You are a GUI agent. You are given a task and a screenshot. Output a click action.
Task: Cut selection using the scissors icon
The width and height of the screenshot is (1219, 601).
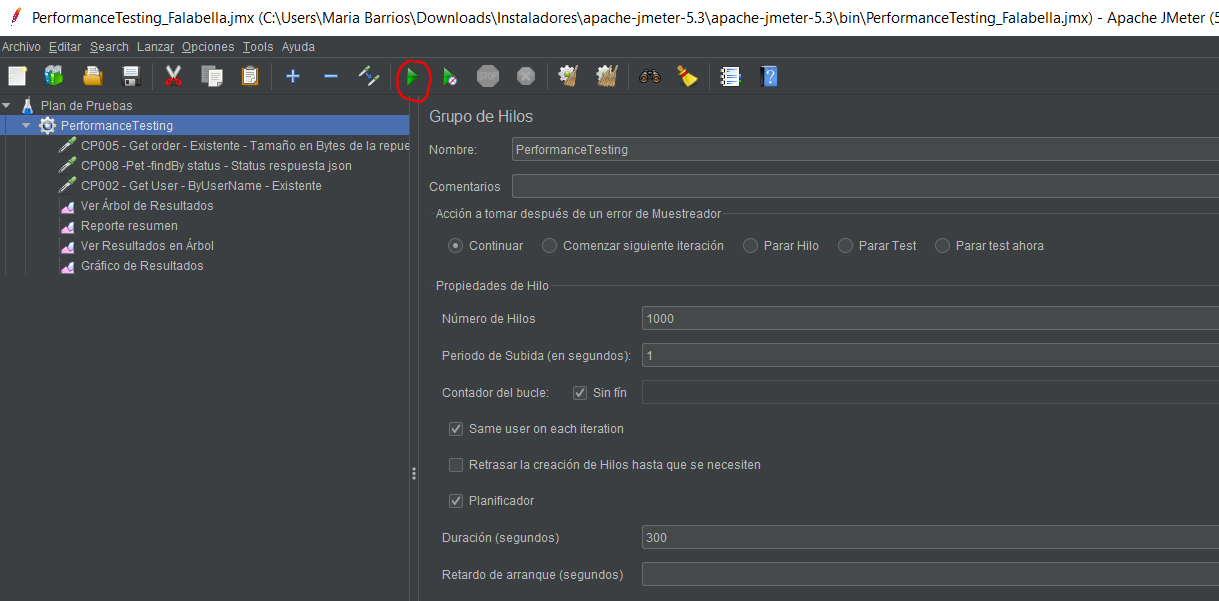pos(173,76)
